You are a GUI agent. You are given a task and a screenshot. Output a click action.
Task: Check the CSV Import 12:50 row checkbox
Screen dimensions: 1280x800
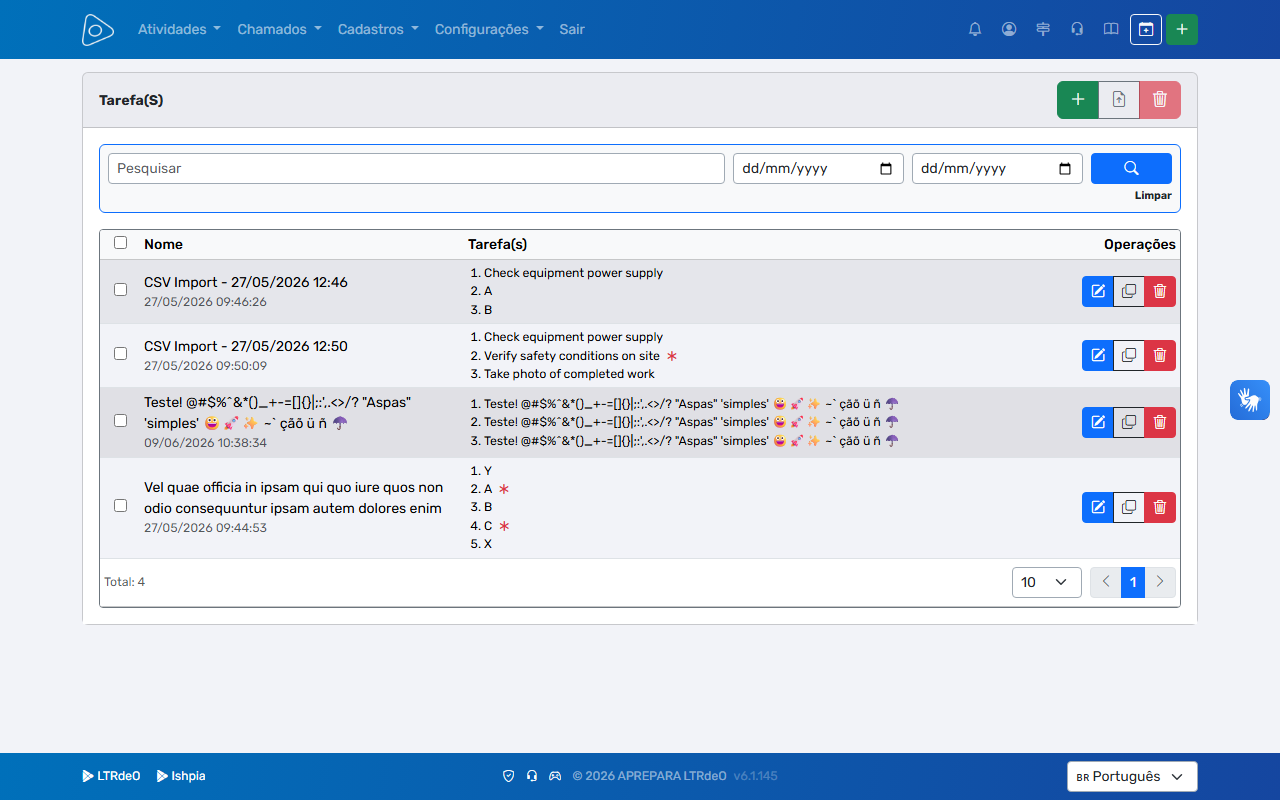click(121, 353)
